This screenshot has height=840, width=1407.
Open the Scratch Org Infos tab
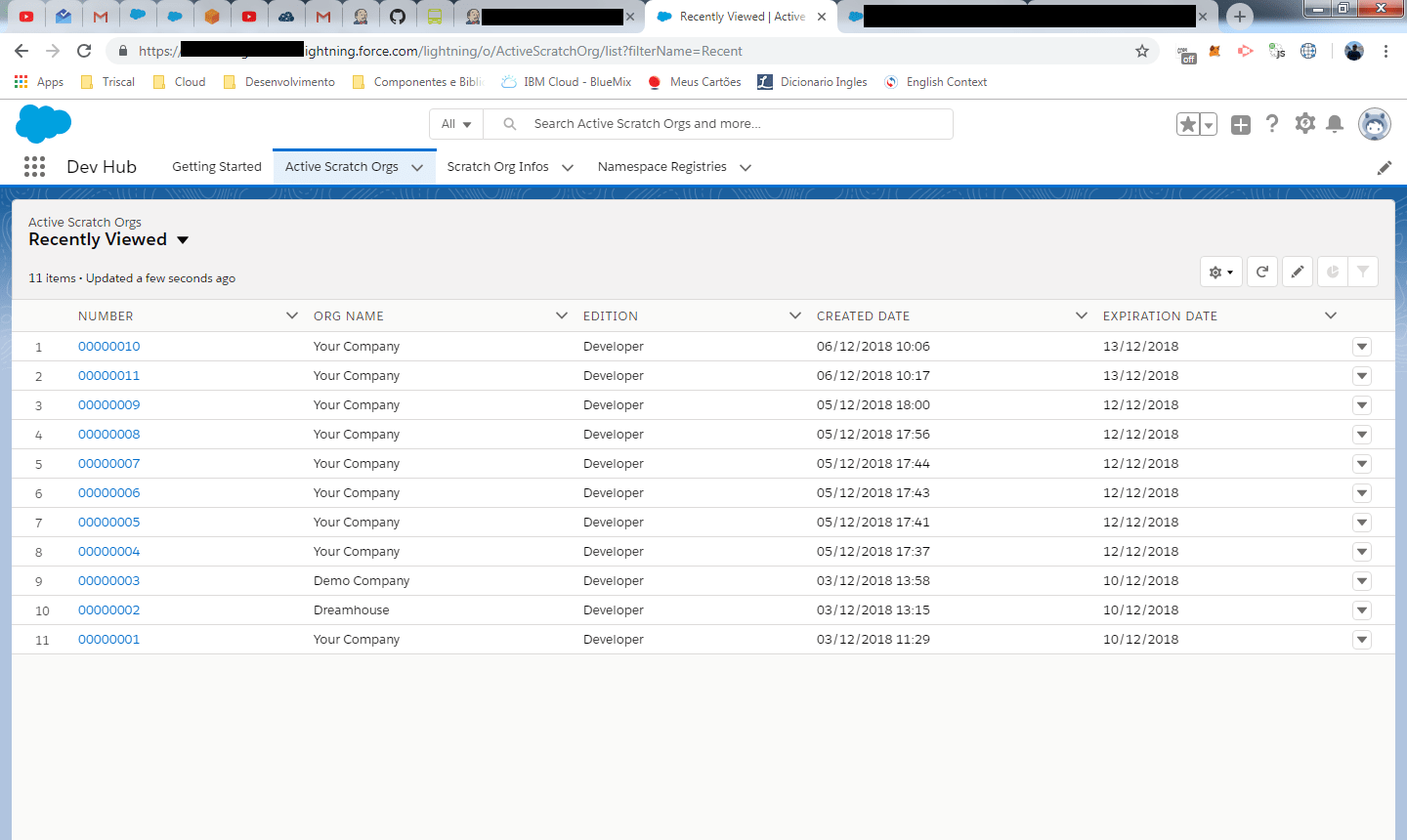pyautogui.click(x=498, y=167)
